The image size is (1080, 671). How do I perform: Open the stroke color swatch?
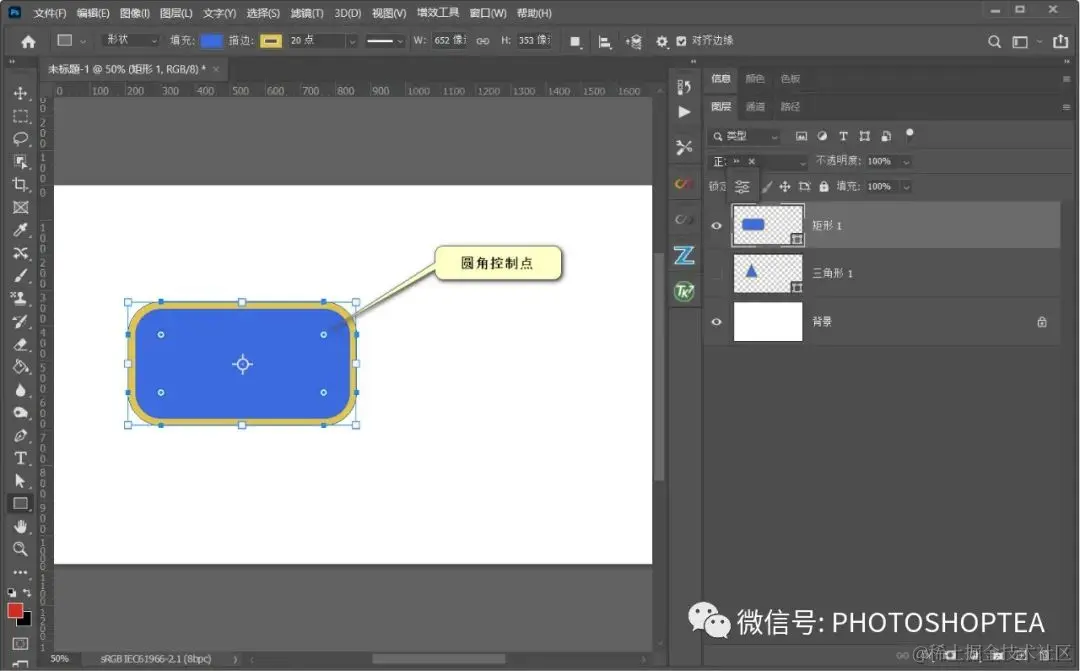point(271,41)
